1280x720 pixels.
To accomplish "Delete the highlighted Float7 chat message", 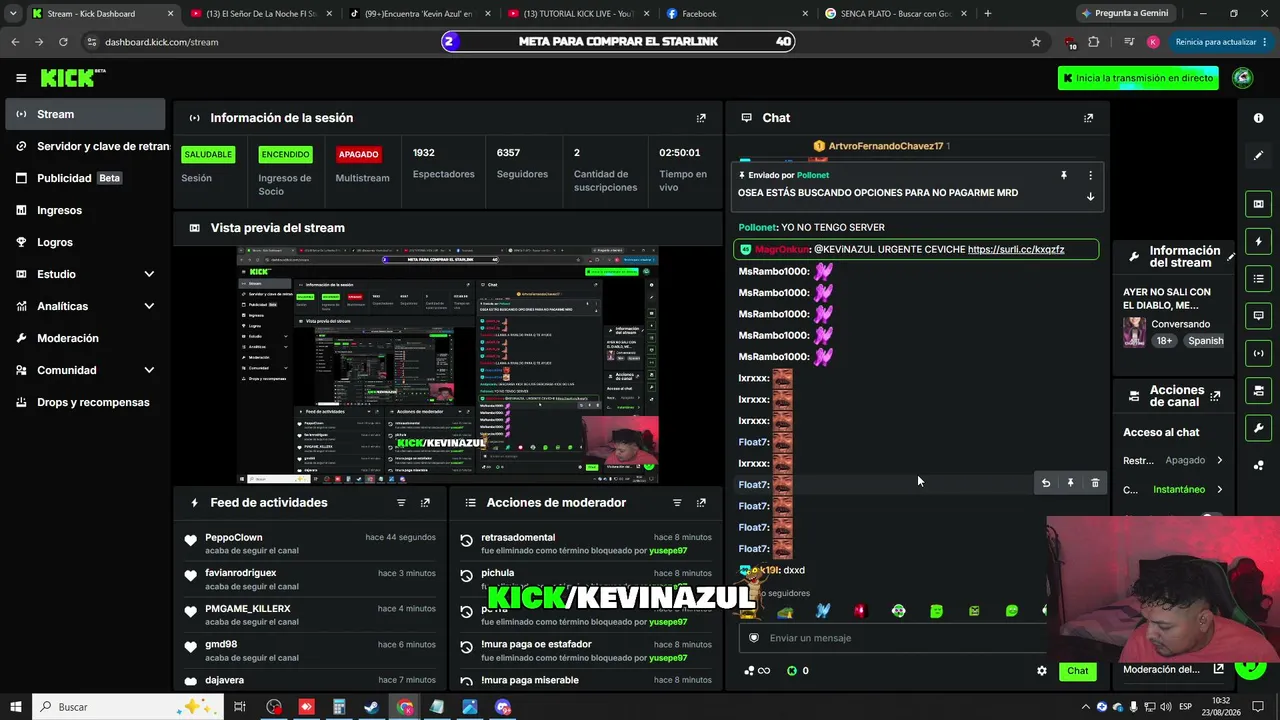I will [1095, 483].
